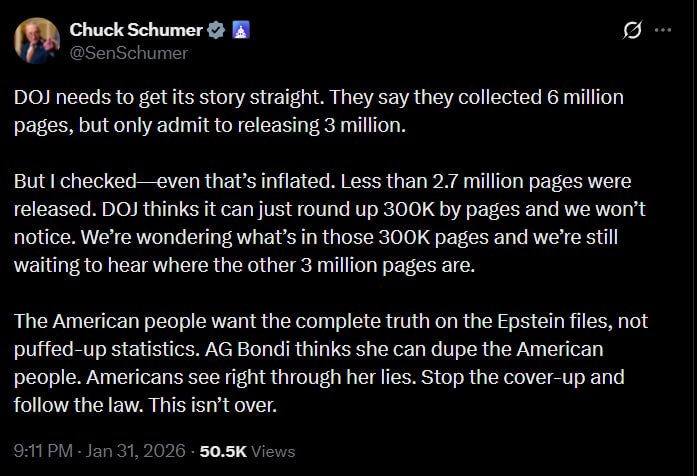Image resolution: width=697 pixels, height=476 pixels.
Task: Click the Grok explain-post icon
Action: [632, 31]
